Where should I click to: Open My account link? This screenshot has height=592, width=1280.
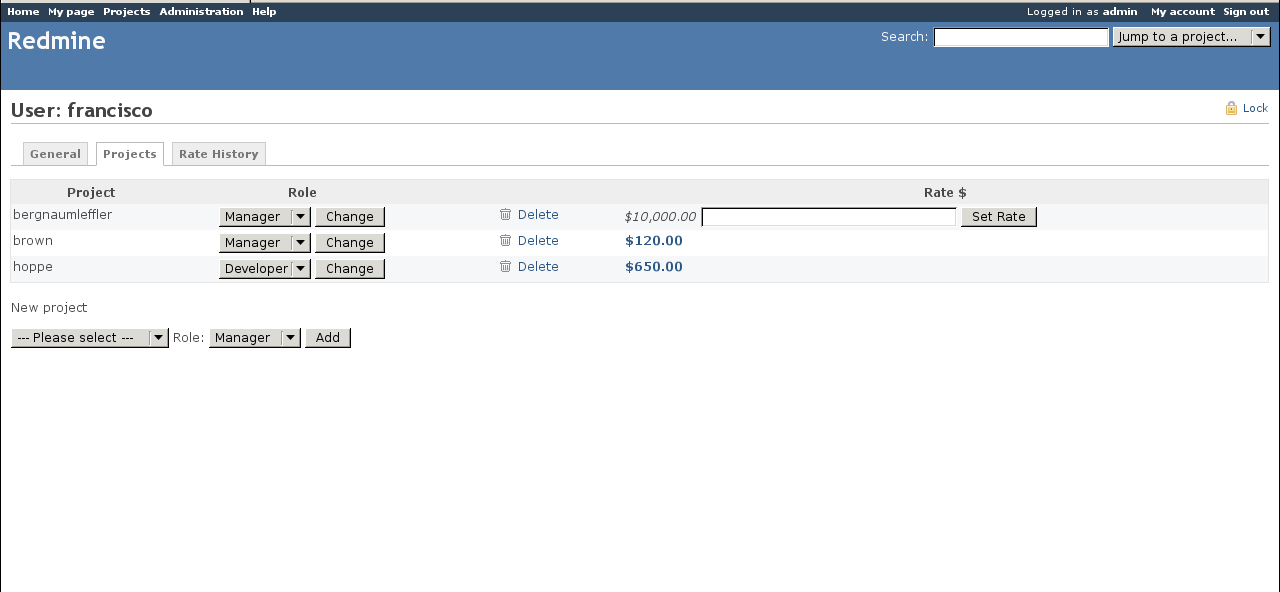(1183, 11)
